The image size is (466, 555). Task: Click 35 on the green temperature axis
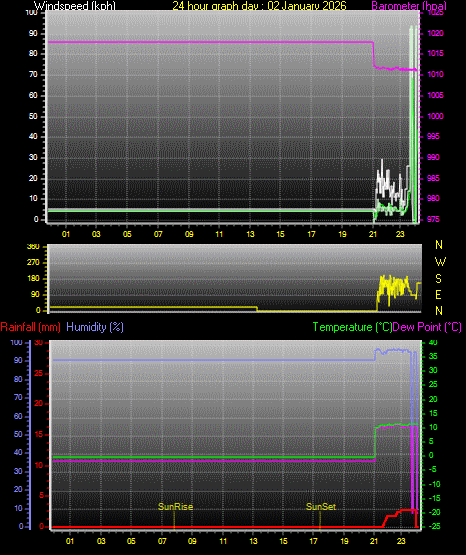tap(433, 356)
